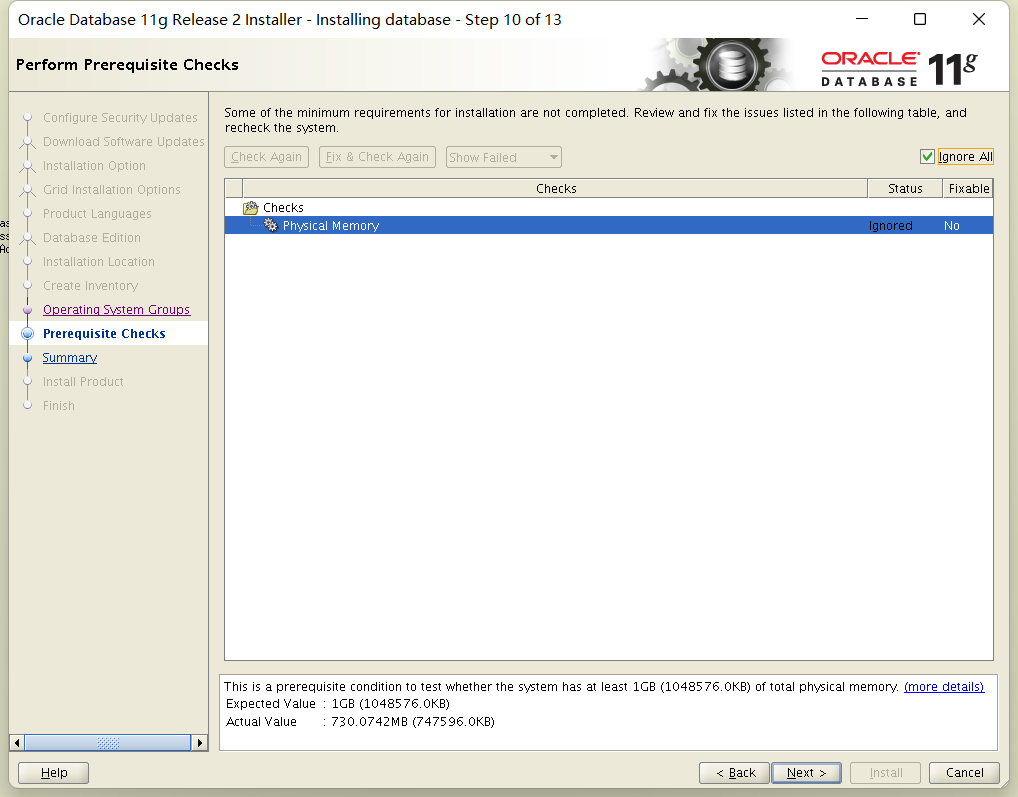Viewport: 1018px width, 797px height.
Task: Maximize the installer window
Action: [x=920, y=19]
